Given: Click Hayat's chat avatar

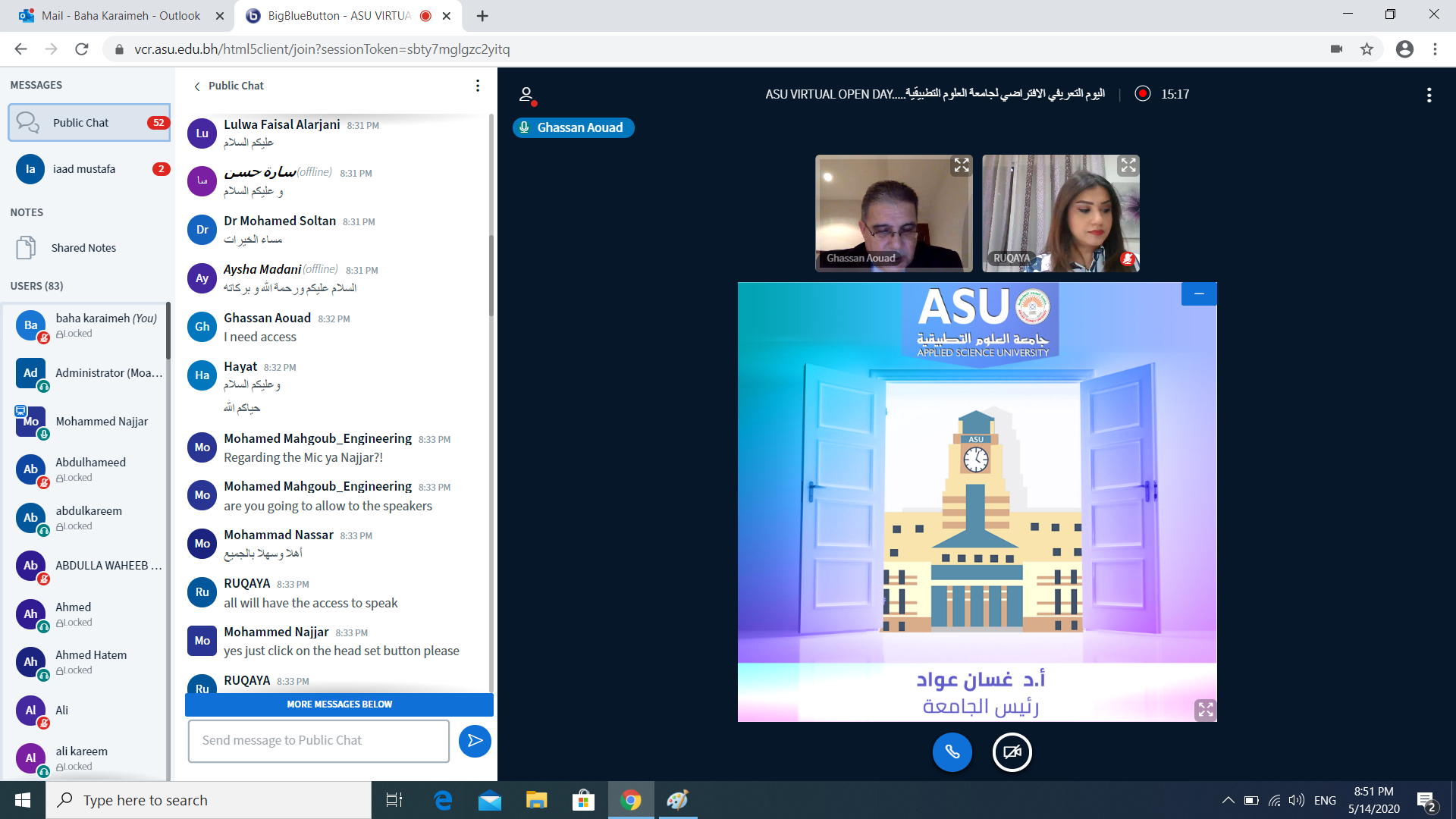Looking at the screenshot, I should coord(202,375).
